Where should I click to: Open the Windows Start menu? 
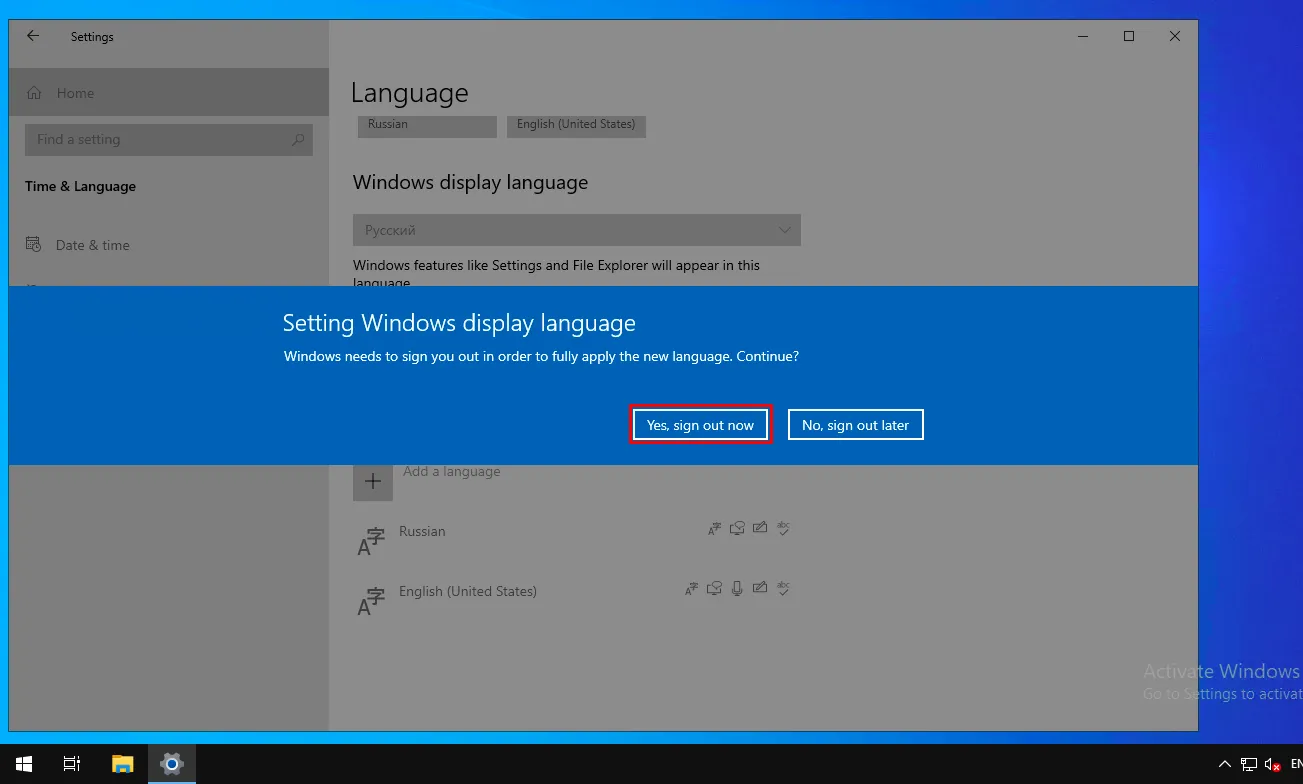(23, 764)
